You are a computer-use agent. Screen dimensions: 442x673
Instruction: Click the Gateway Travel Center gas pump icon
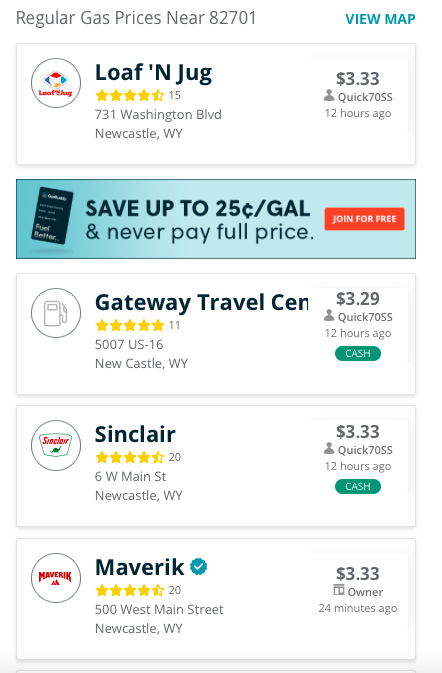click(x=56, y=313)
